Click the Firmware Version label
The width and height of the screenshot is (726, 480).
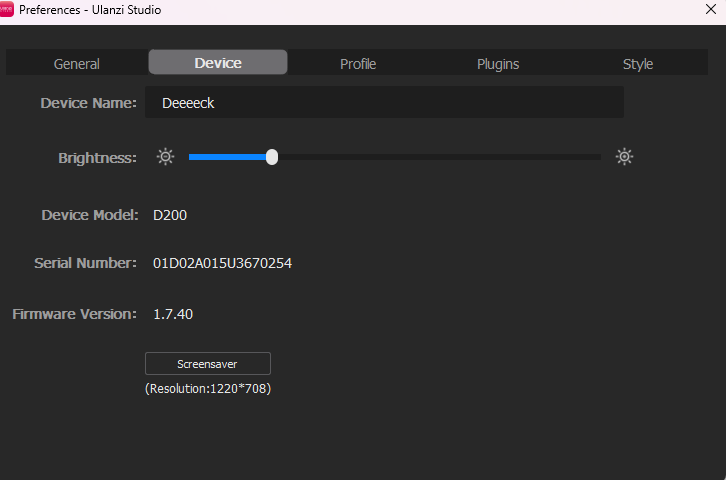(75, 314)
